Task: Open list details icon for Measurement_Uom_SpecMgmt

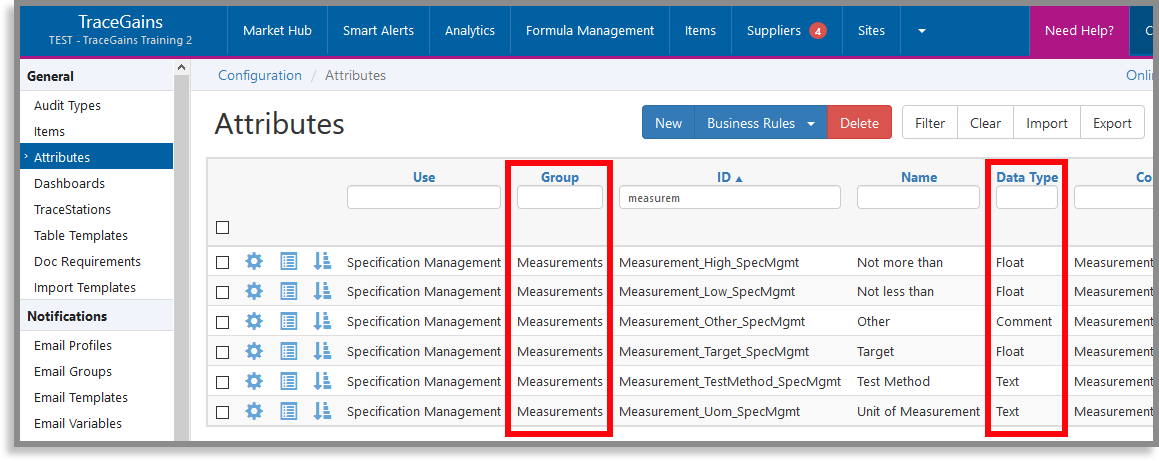Action: 288,412
